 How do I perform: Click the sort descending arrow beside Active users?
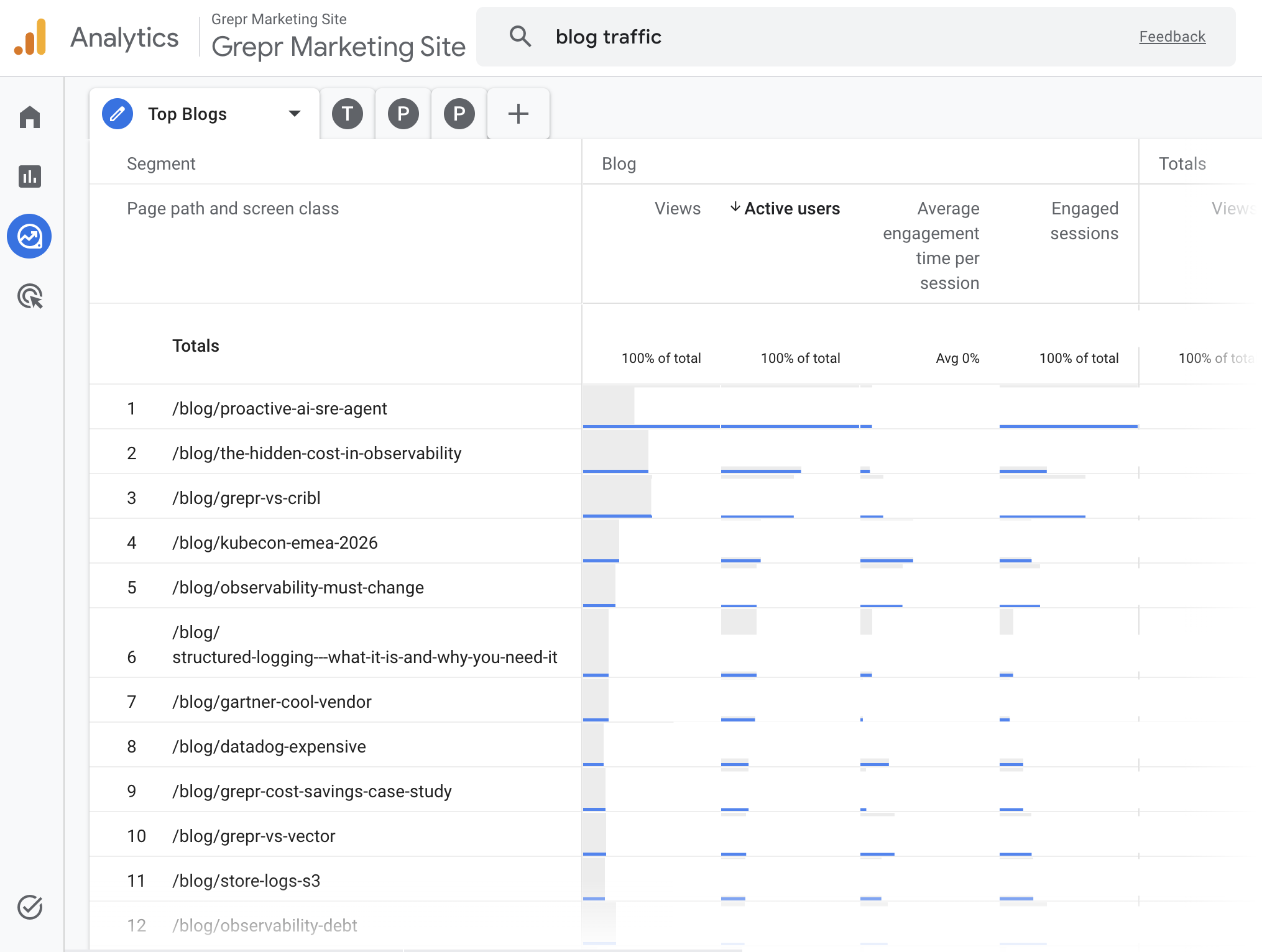click(735, 207)
